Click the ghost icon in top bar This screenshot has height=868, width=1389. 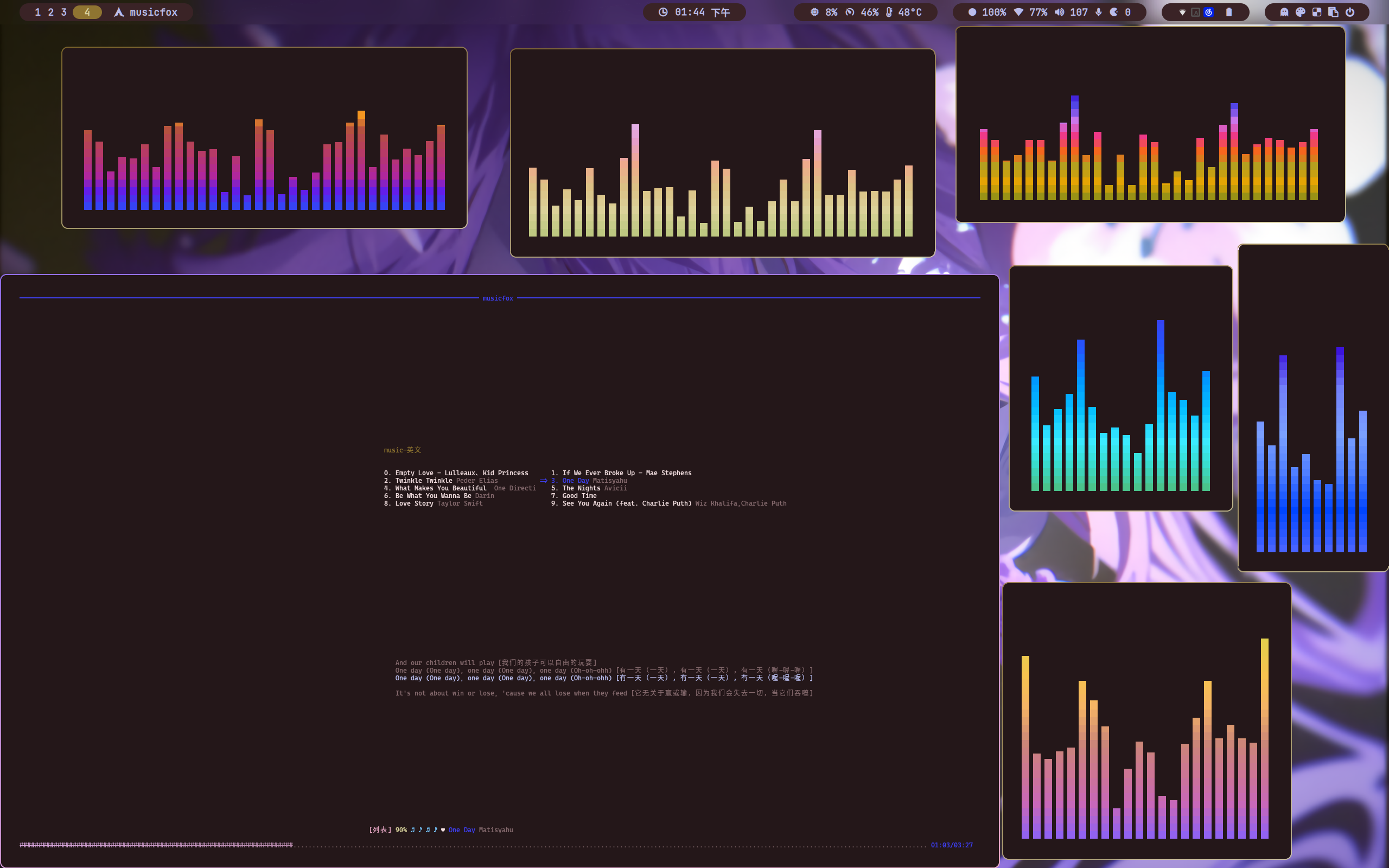[x=1284, y=12]
